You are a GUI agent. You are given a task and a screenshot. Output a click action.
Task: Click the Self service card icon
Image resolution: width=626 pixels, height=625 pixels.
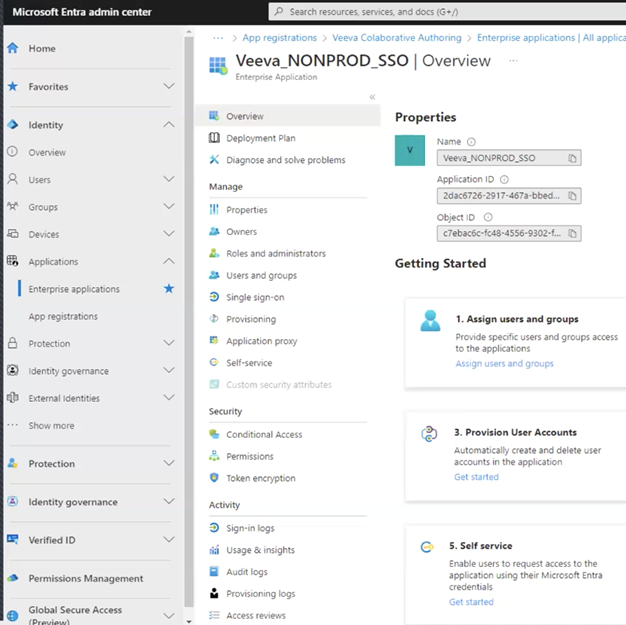(x=427, y=547)
